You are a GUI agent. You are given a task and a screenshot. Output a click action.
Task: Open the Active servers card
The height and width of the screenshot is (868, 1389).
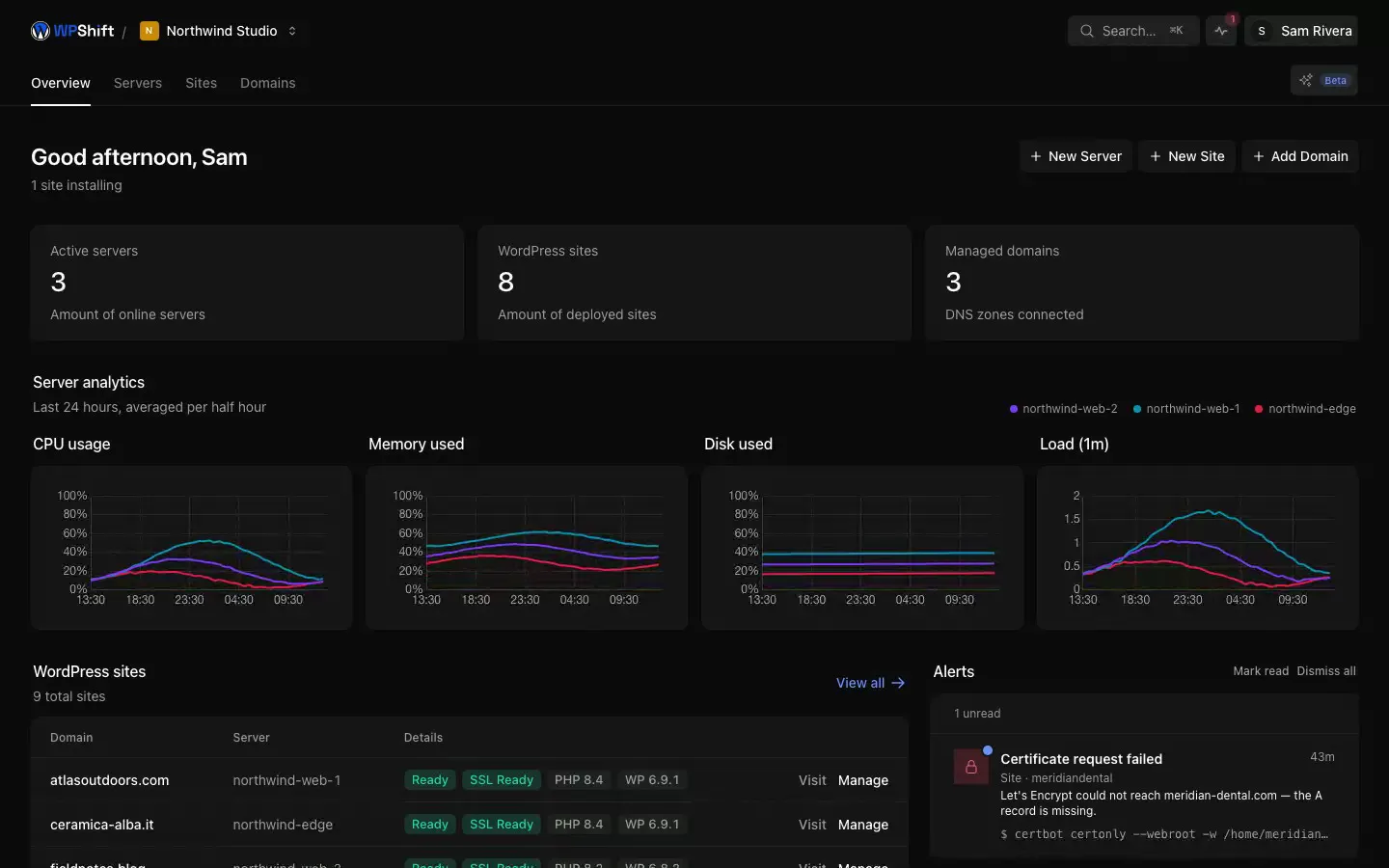[x=247, y=283]
